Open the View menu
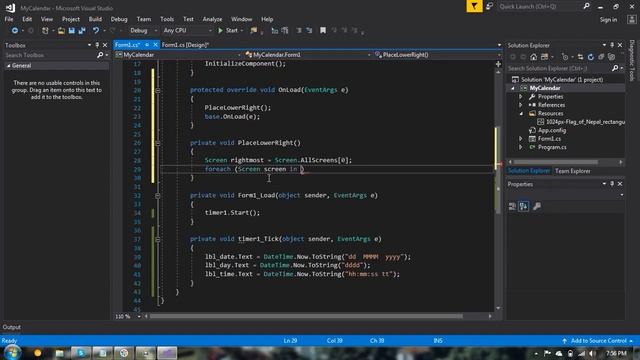Screen dimensions: 640x360 pyautogui.click(x=47, y=19)
